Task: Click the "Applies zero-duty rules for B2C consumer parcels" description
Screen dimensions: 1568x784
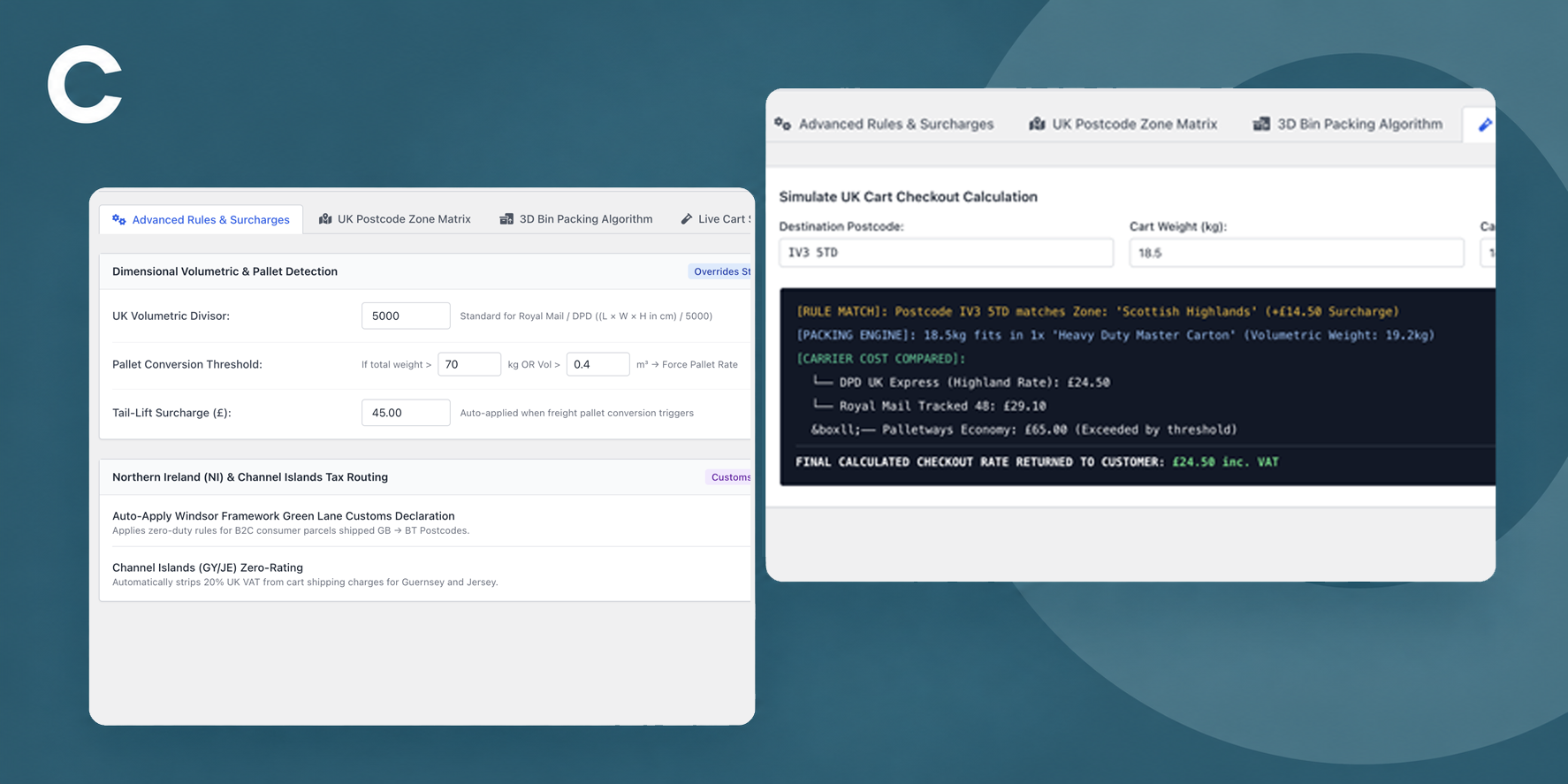Action: coord(291,531)
